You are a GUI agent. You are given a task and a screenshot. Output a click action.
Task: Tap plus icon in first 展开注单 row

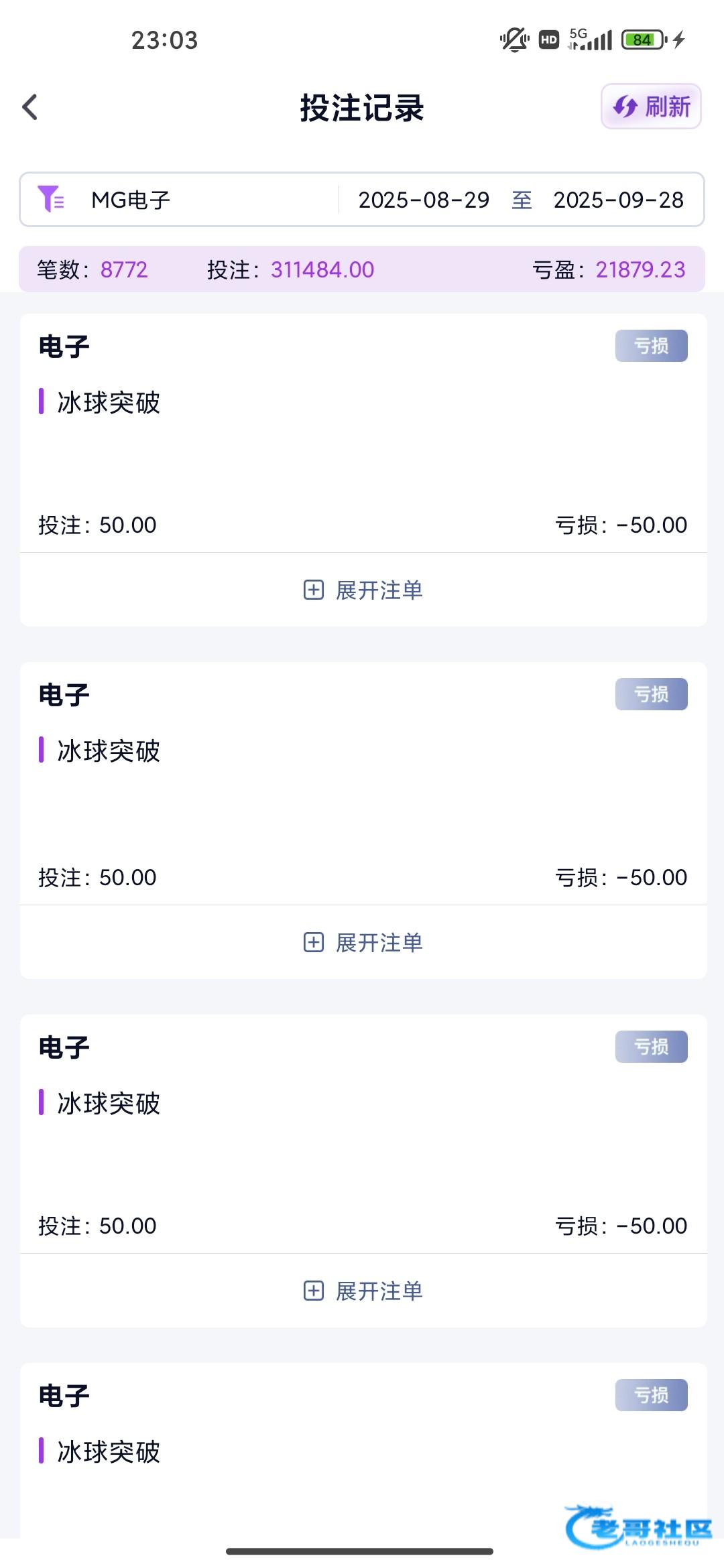(314, 590)
